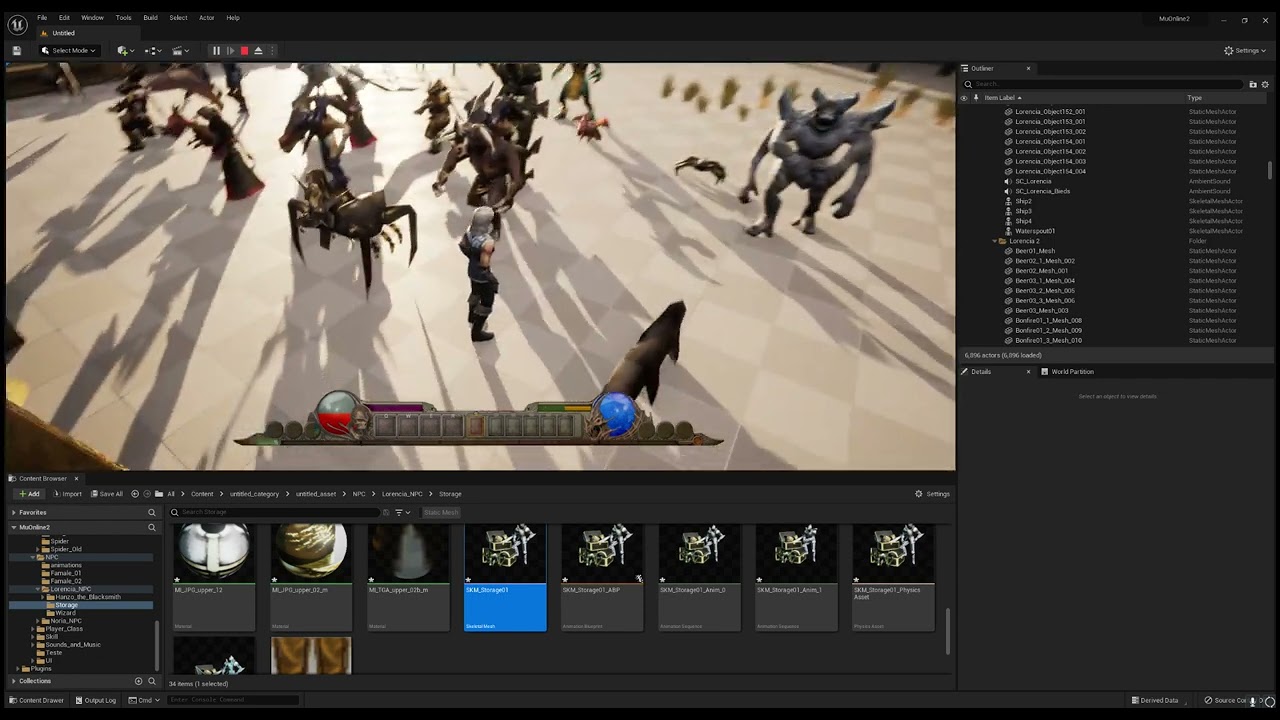Open the Actor menu

pyautogui.click(x=206, y=18)
